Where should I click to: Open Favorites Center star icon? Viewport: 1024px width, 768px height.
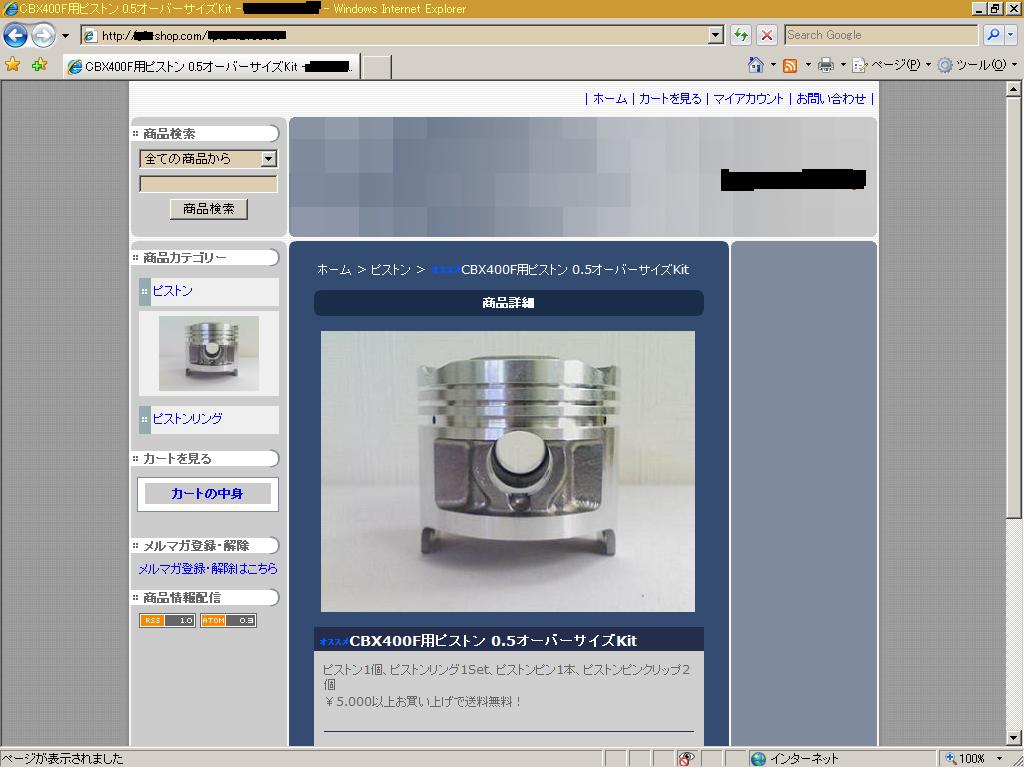pyautogui.click(x=12, y=65)
